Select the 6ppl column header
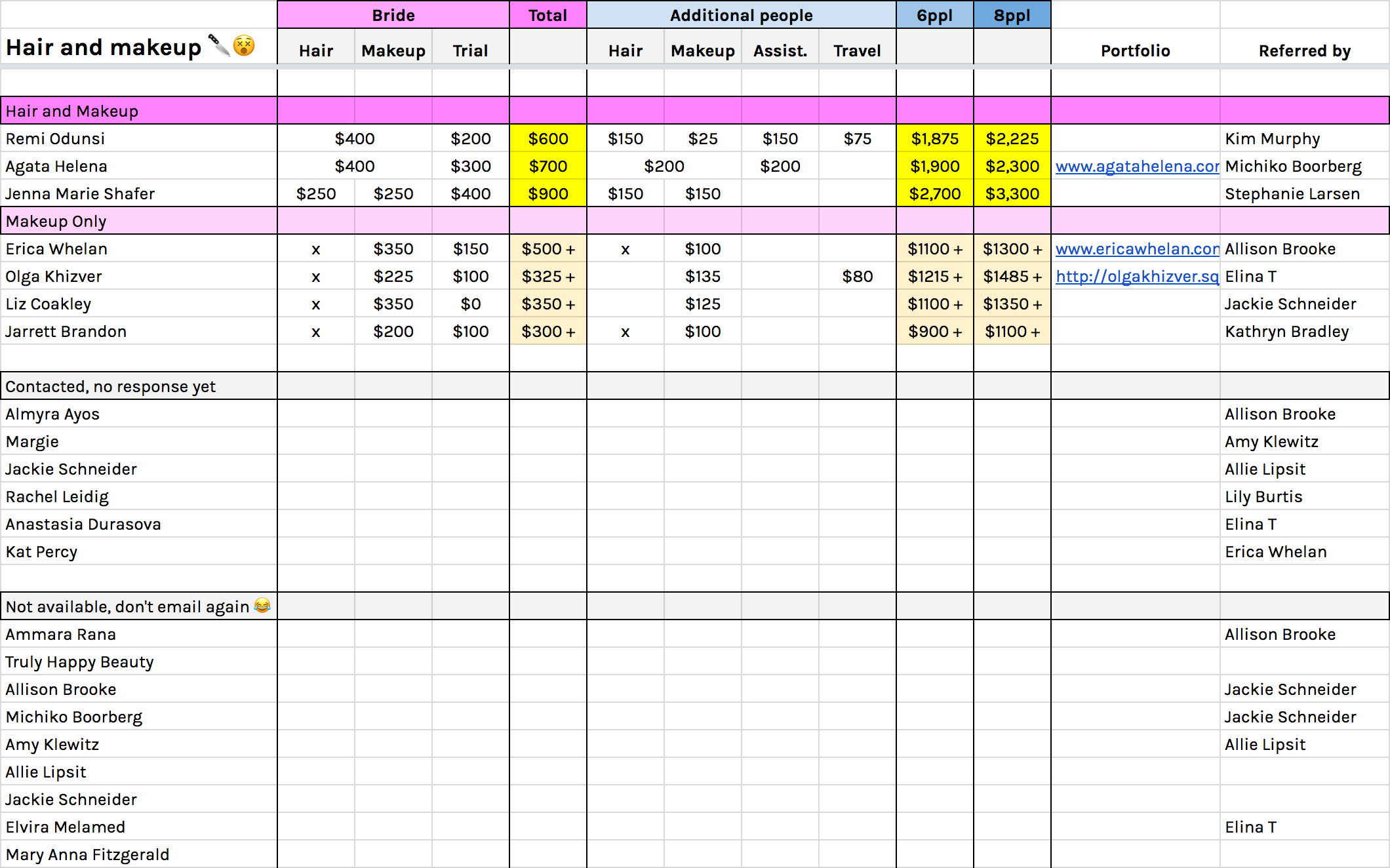Viewport: 1390px width, 868px height. click(x=935, y=15)
